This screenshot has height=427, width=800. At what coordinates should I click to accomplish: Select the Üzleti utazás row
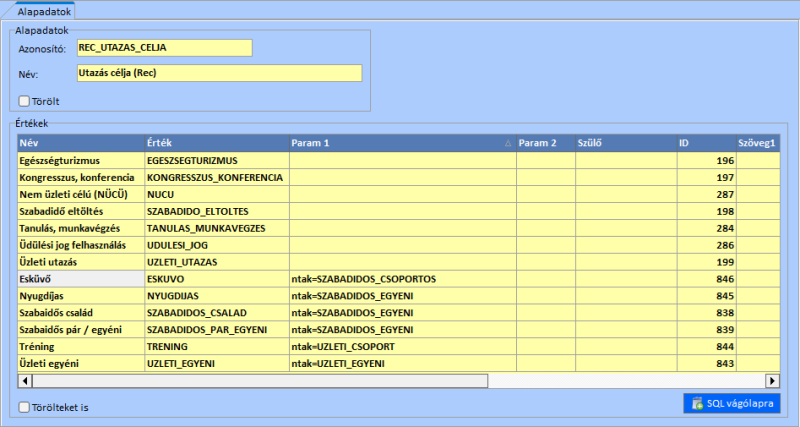[x=80, y=261]
